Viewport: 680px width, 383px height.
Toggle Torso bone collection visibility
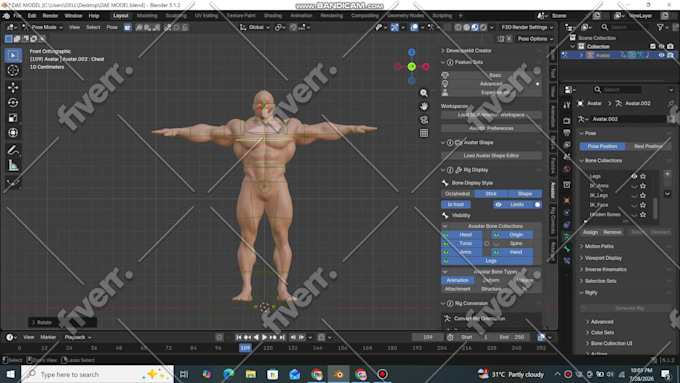coord(461,243)
